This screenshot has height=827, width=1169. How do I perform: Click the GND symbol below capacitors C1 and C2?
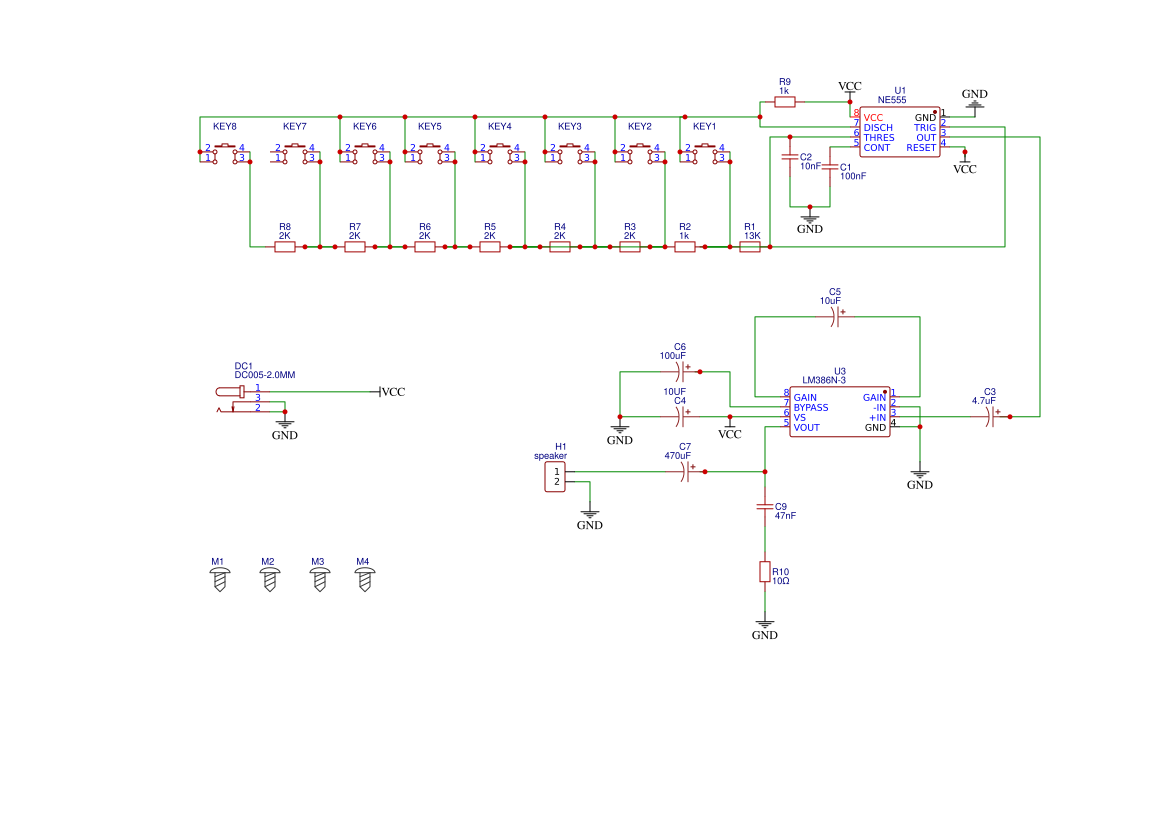click(810, 222)
